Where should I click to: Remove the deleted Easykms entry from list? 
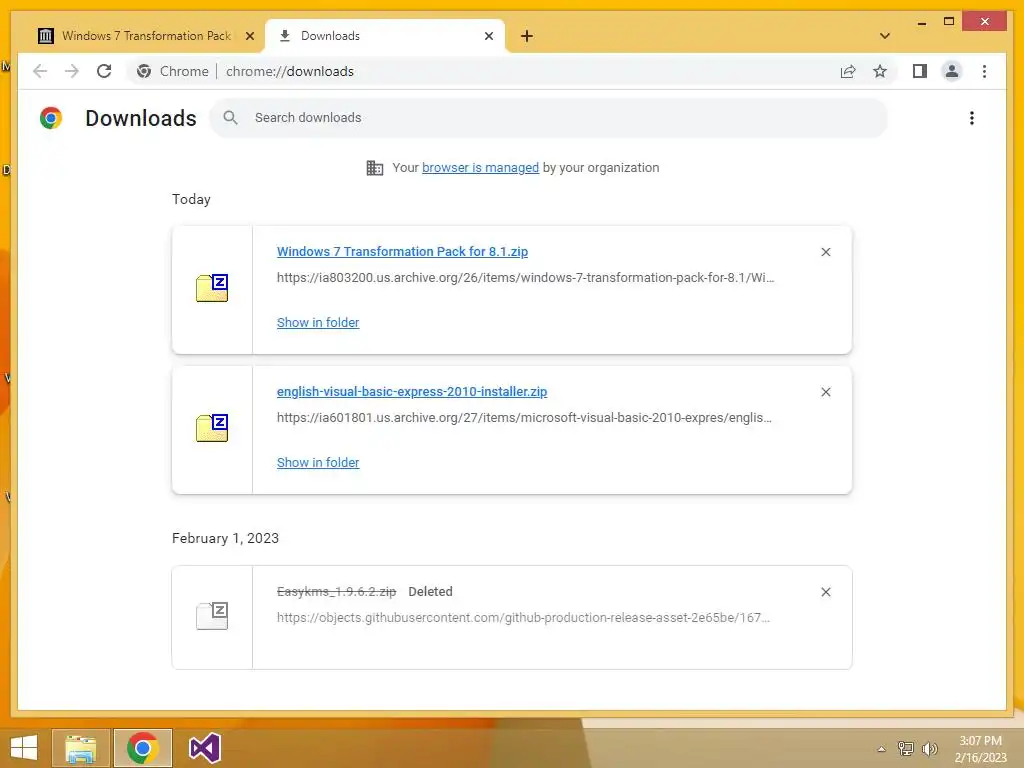pyautogui.click(x=825, y=592)
